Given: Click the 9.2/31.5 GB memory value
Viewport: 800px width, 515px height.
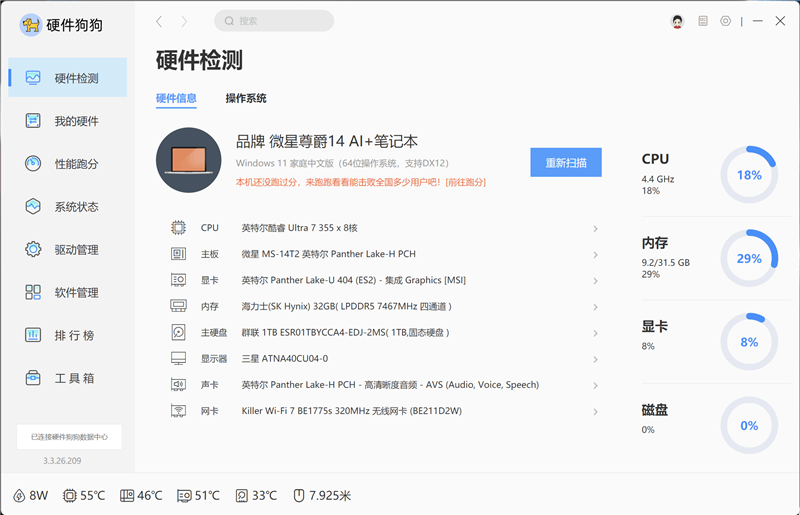Looking at the screenshot, I should pyautogui.click(x=666, y=262).
